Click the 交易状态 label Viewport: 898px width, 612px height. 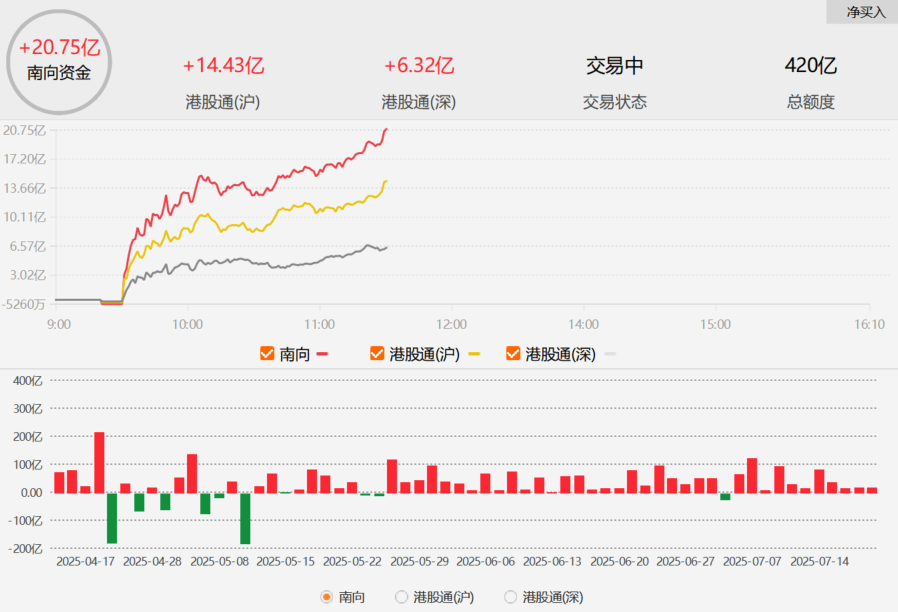615,102
